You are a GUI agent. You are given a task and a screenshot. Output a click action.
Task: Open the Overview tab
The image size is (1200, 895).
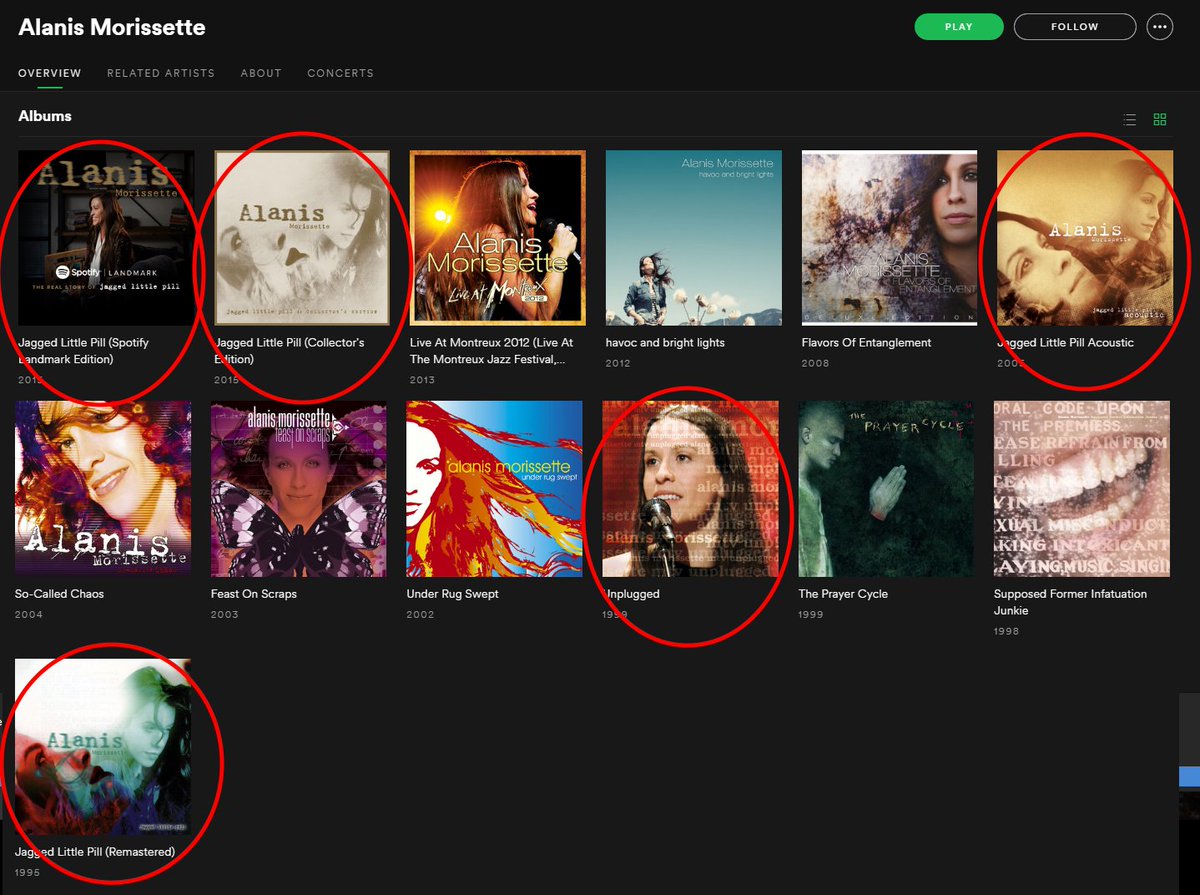click(50, 73)
